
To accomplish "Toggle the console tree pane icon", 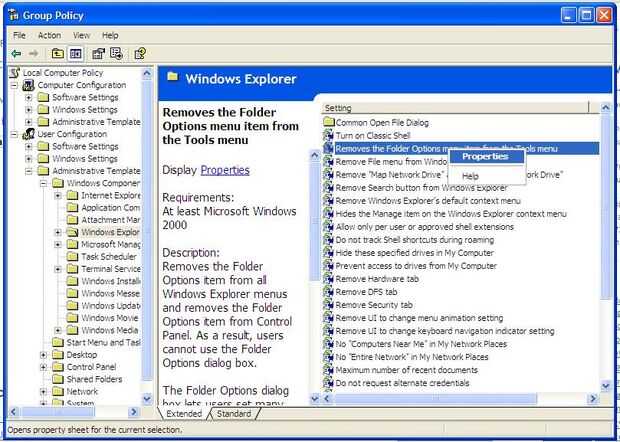I will [76, 53].
